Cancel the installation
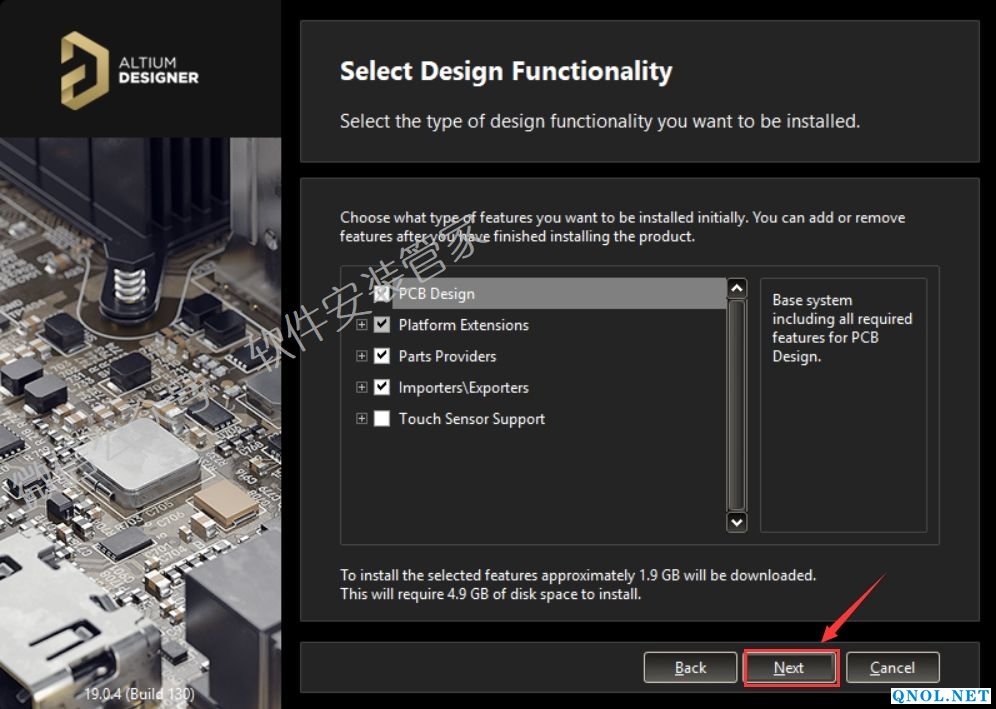The width and height of the screenshot is (996, 709). 892,668
